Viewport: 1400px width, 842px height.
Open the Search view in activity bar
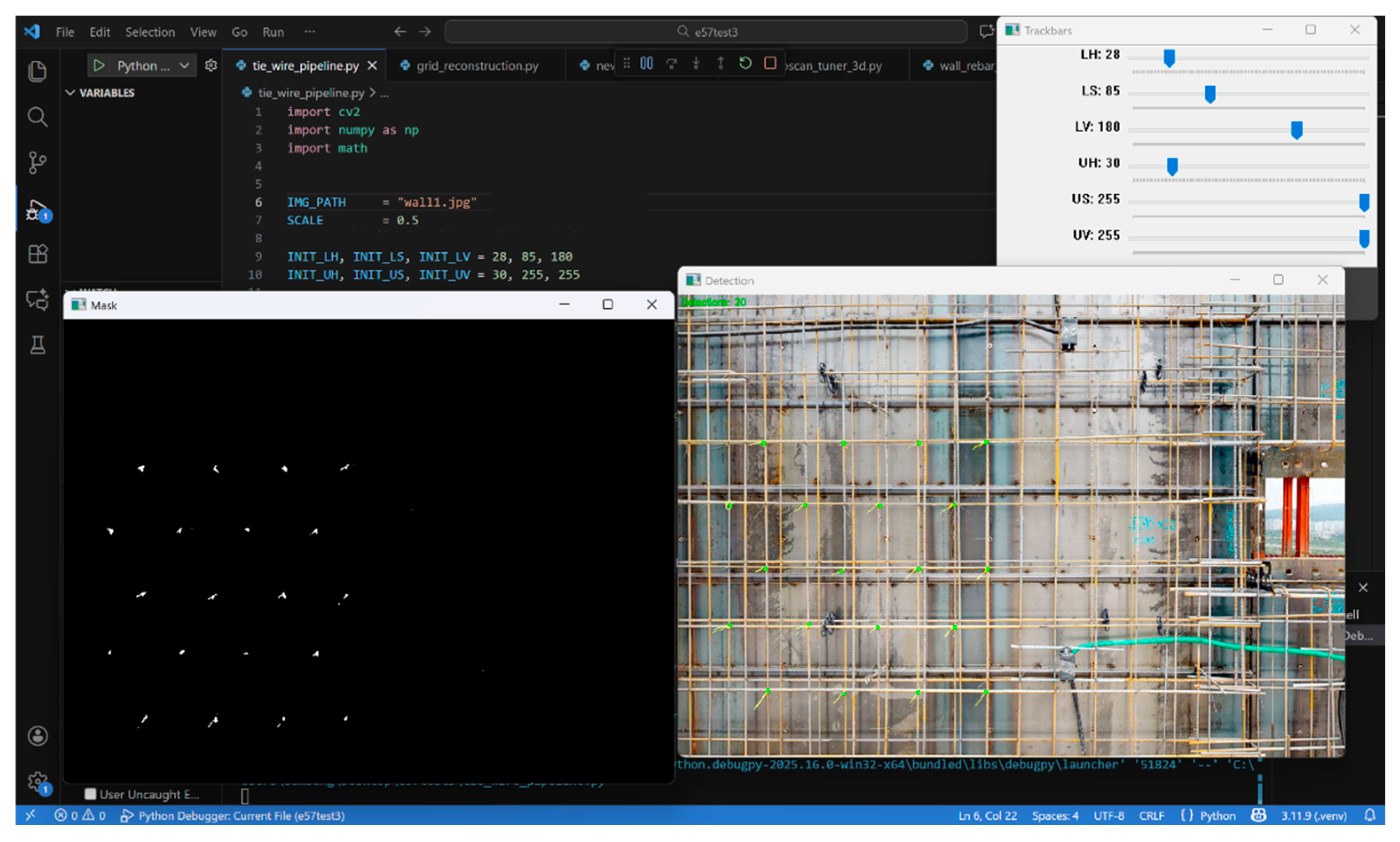[x=37, y=117]
